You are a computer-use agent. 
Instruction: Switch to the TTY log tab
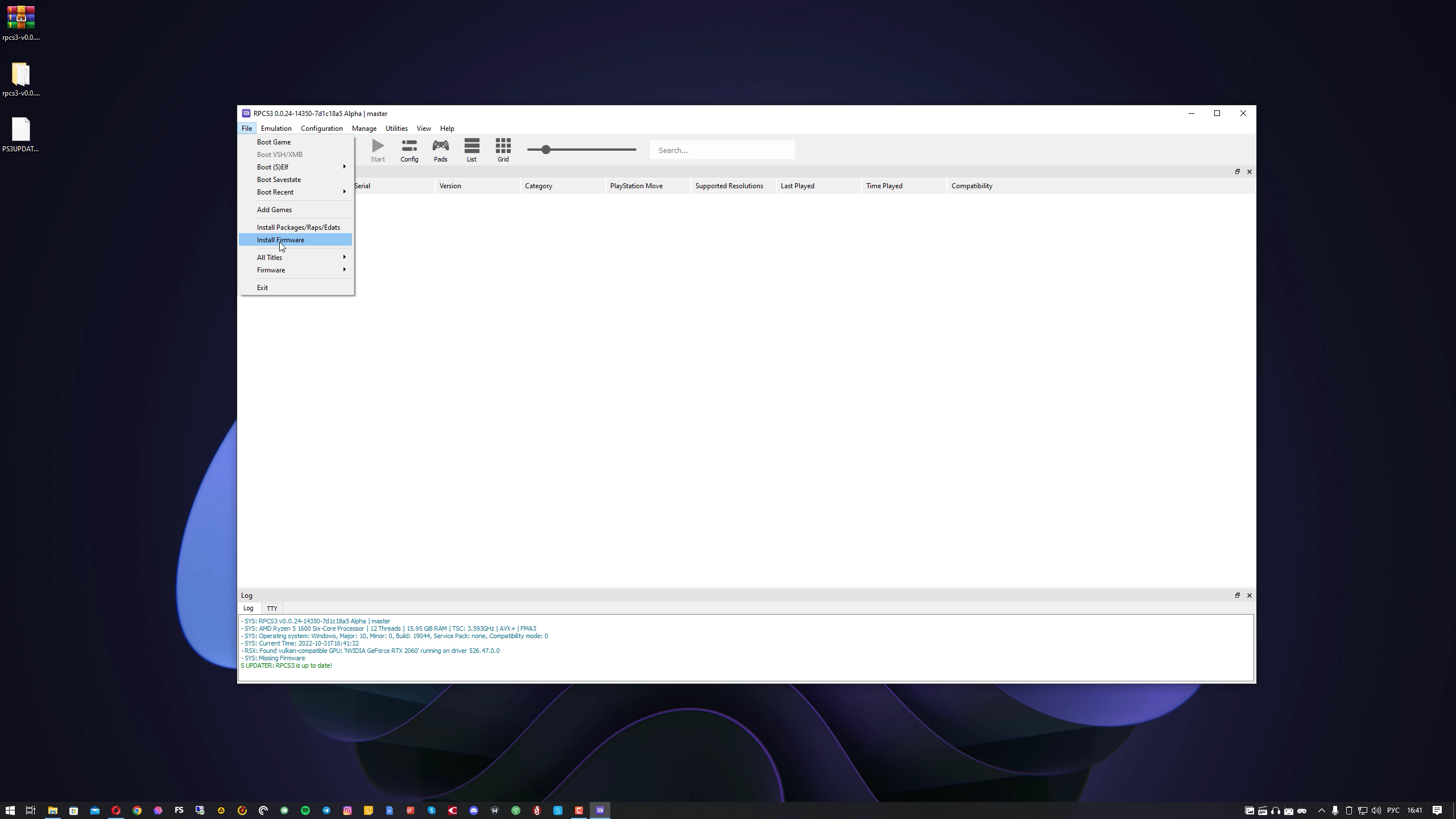pyautogui.click(x=272, y=608)
